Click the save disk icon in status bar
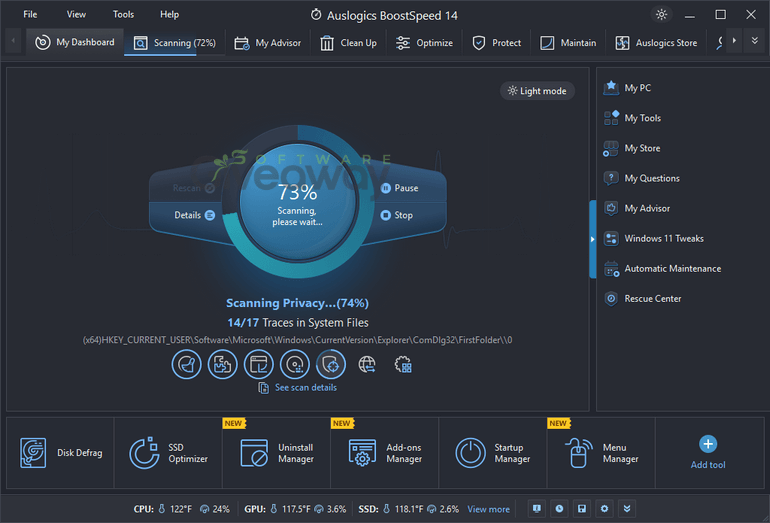 (x=582, y=509)
